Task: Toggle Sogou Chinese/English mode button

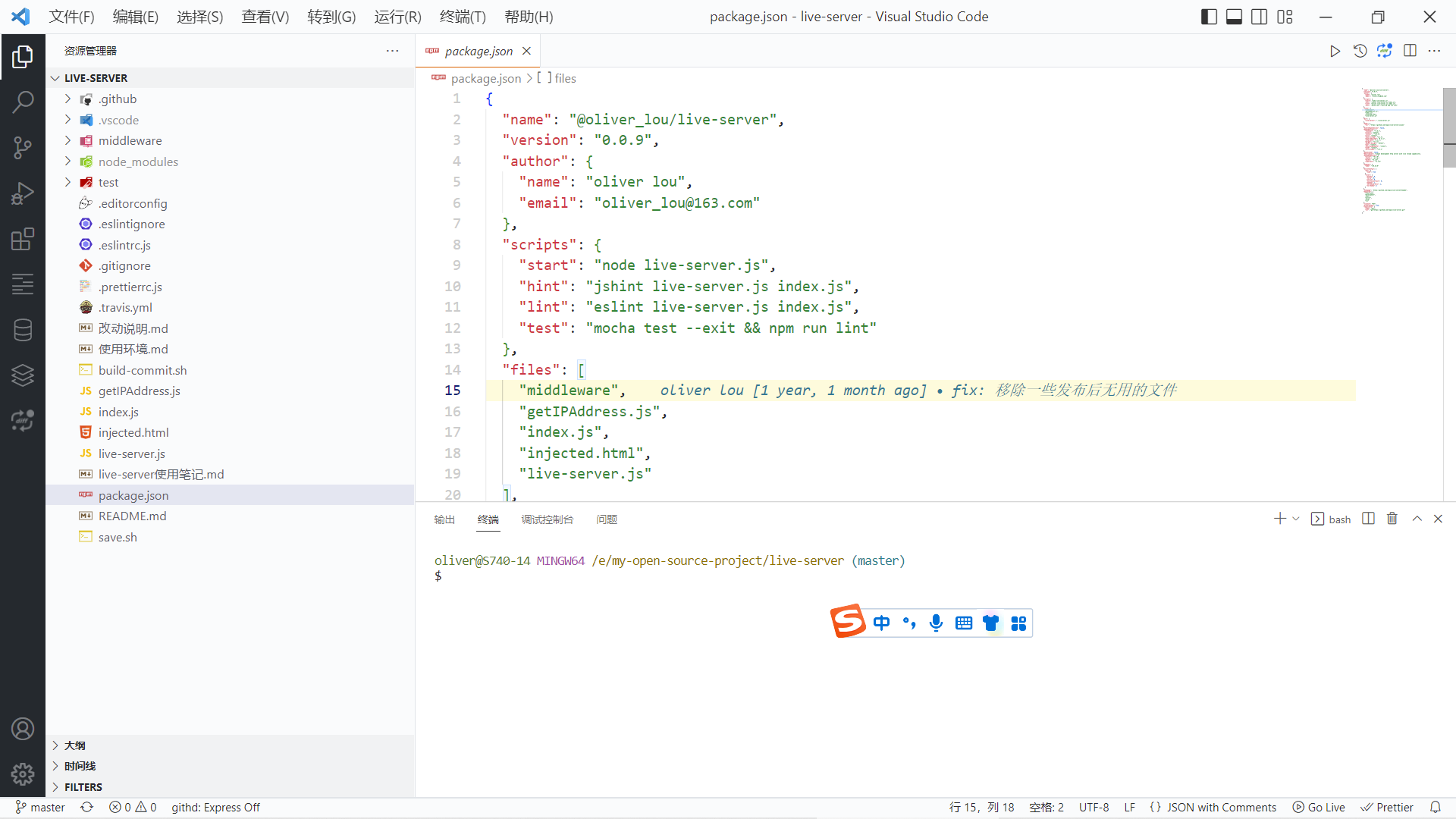Action: click(x=881, y=623)
